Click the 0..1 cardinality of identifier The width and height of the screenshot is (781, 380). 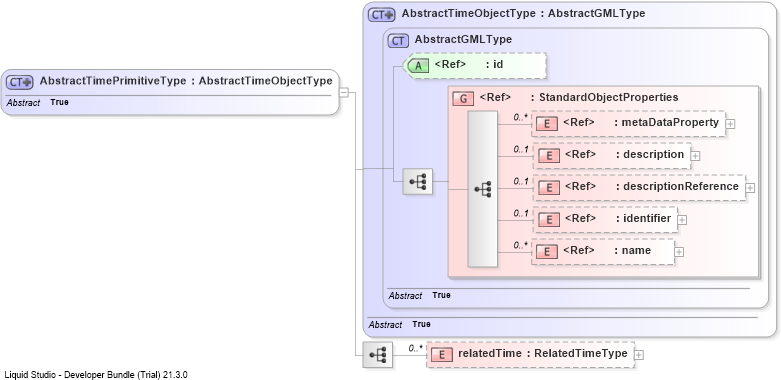pos(521,214)
